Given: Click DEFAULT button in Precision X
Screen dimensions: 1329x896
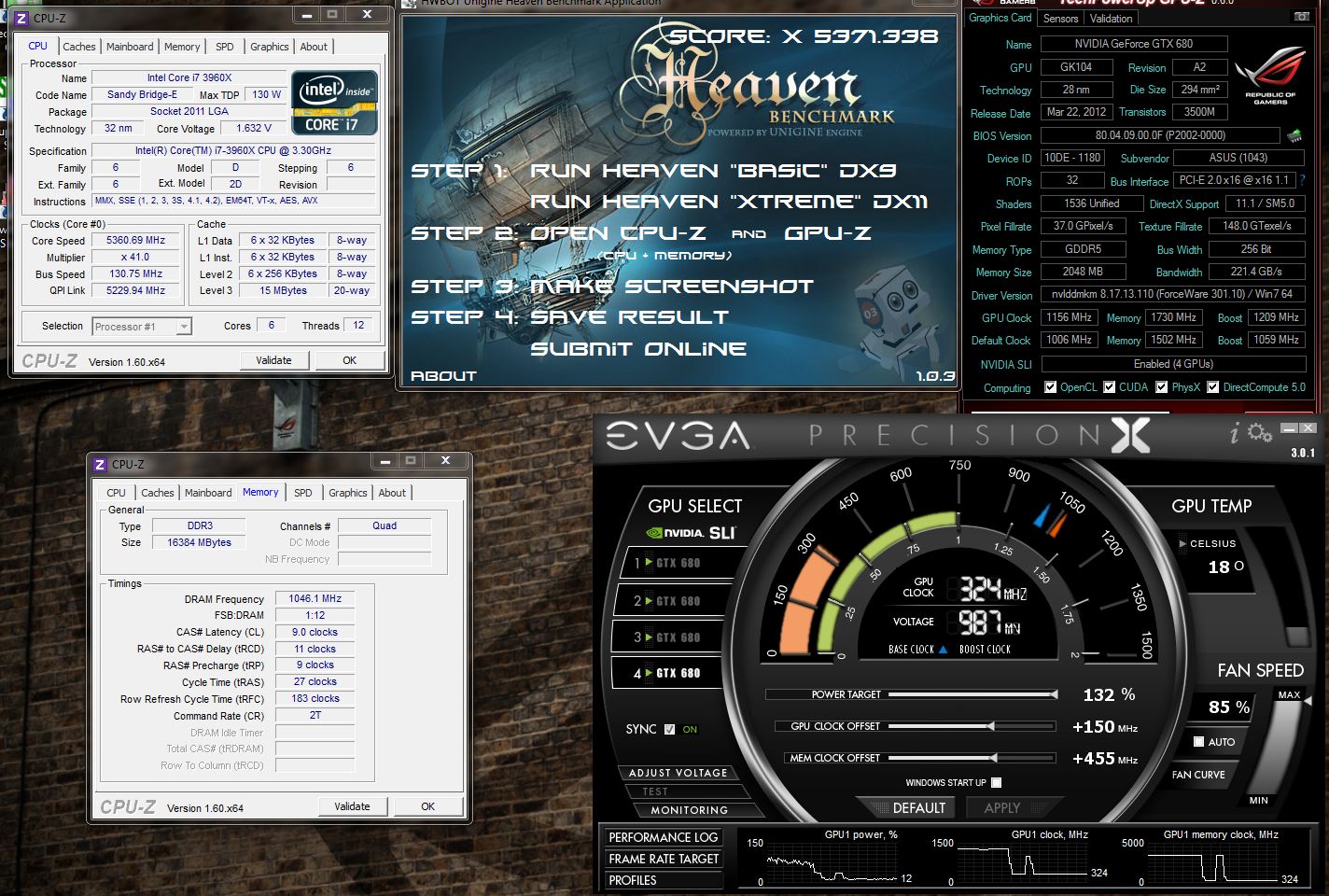Looking at the screenshot, I should 913,808.
